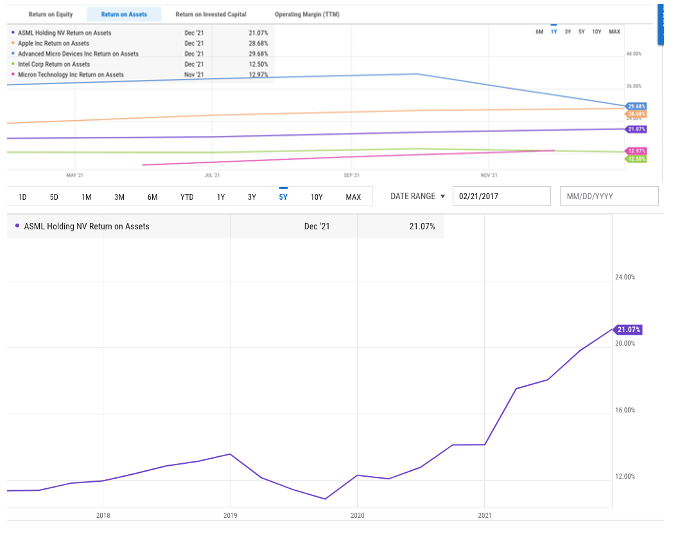The width and height of the screenshot is (679, 548).
Task: Choose MAX period in lower chart
Action: click(353, 197)
